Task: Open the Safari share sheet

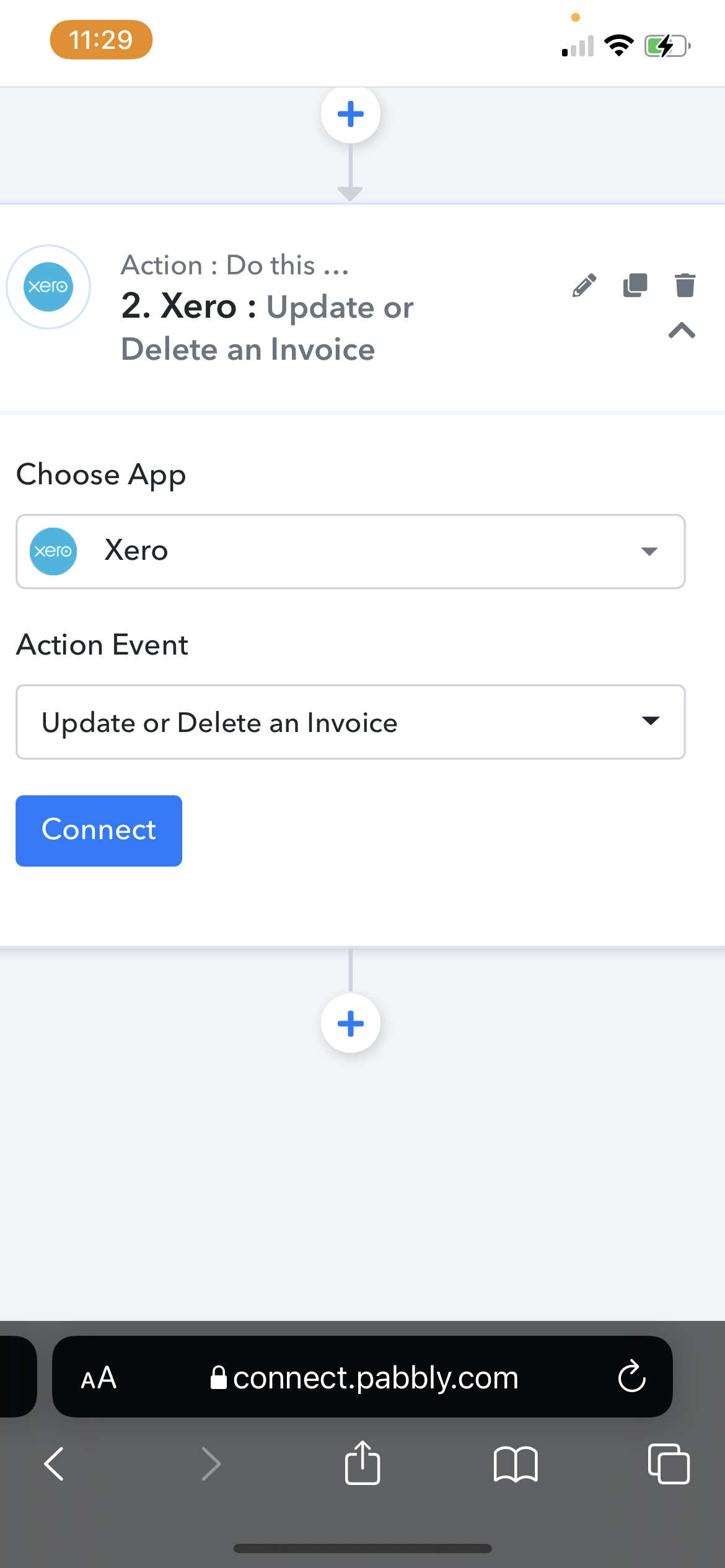Action: point(362,1464)
